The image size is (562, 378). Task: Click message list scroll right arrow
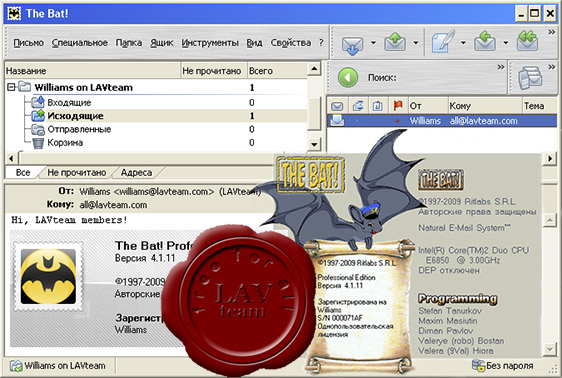pyautogui.click(x=550, y=158)
